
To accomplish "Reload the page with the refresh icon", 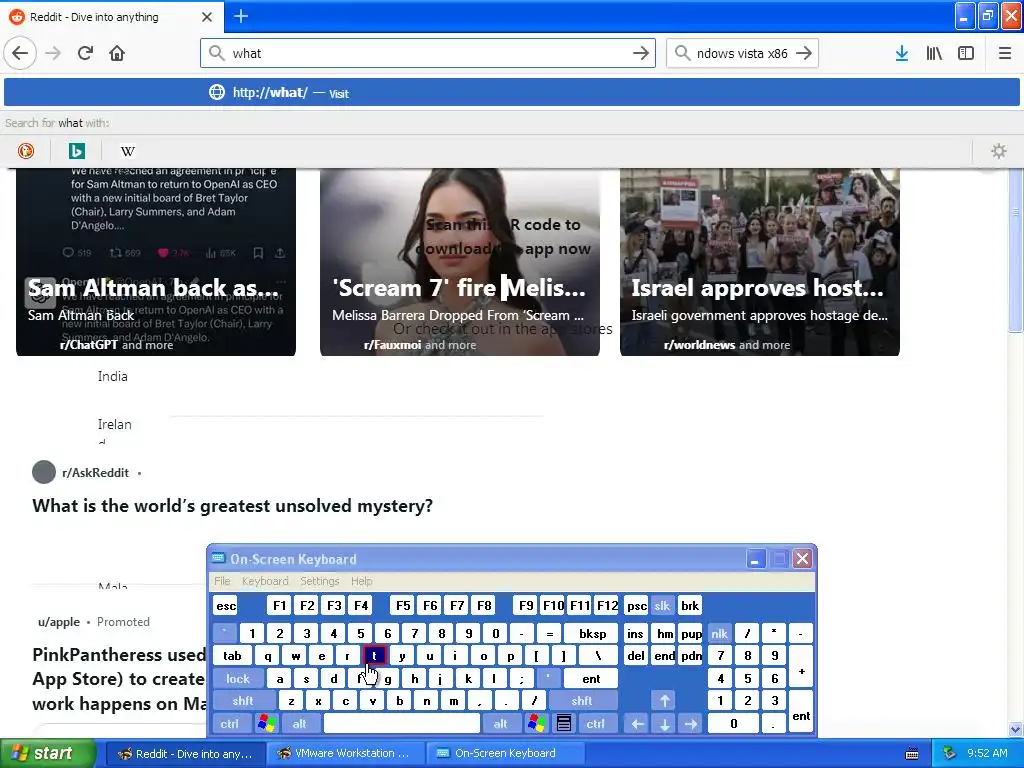I will tap(85, 53).
